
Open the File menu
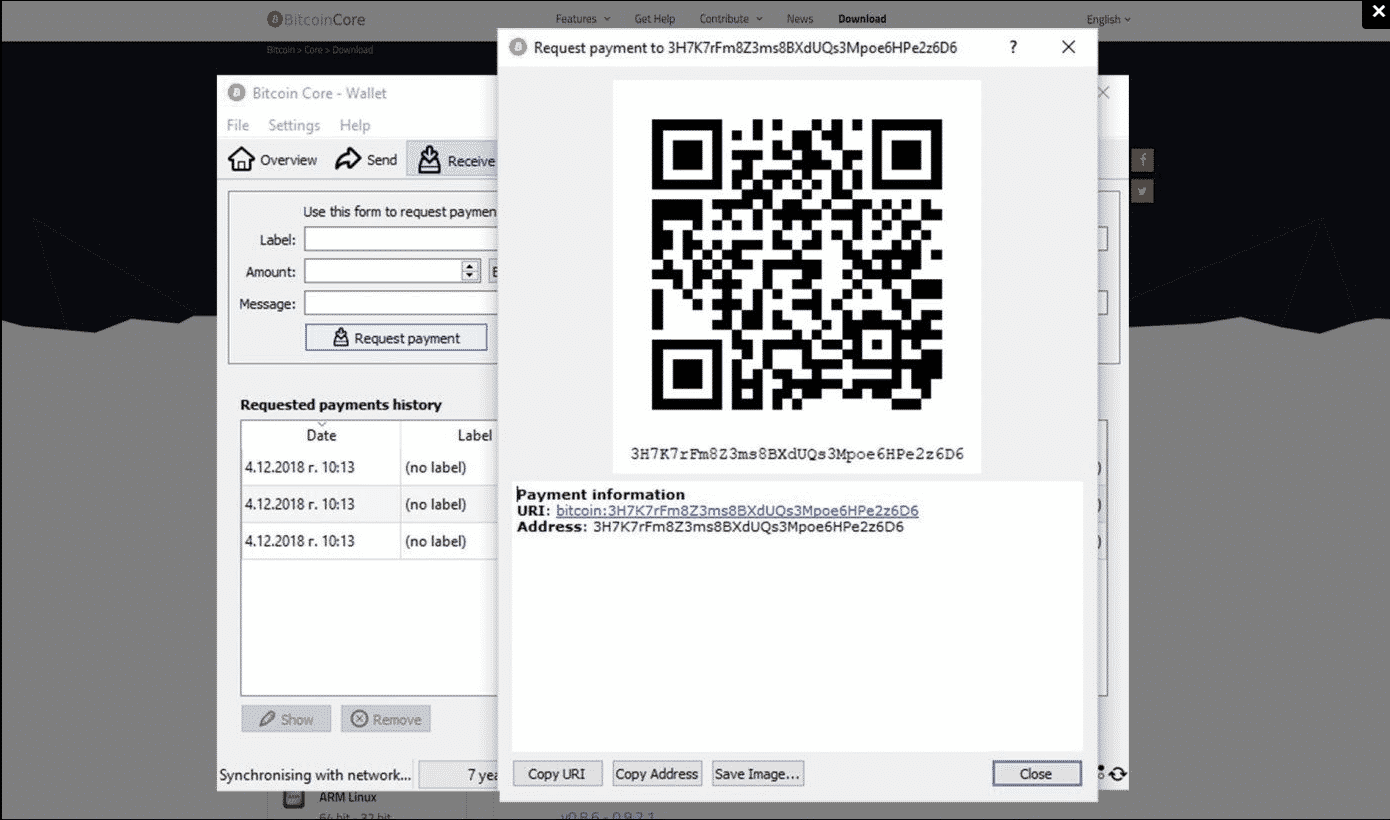pos(238,125)
